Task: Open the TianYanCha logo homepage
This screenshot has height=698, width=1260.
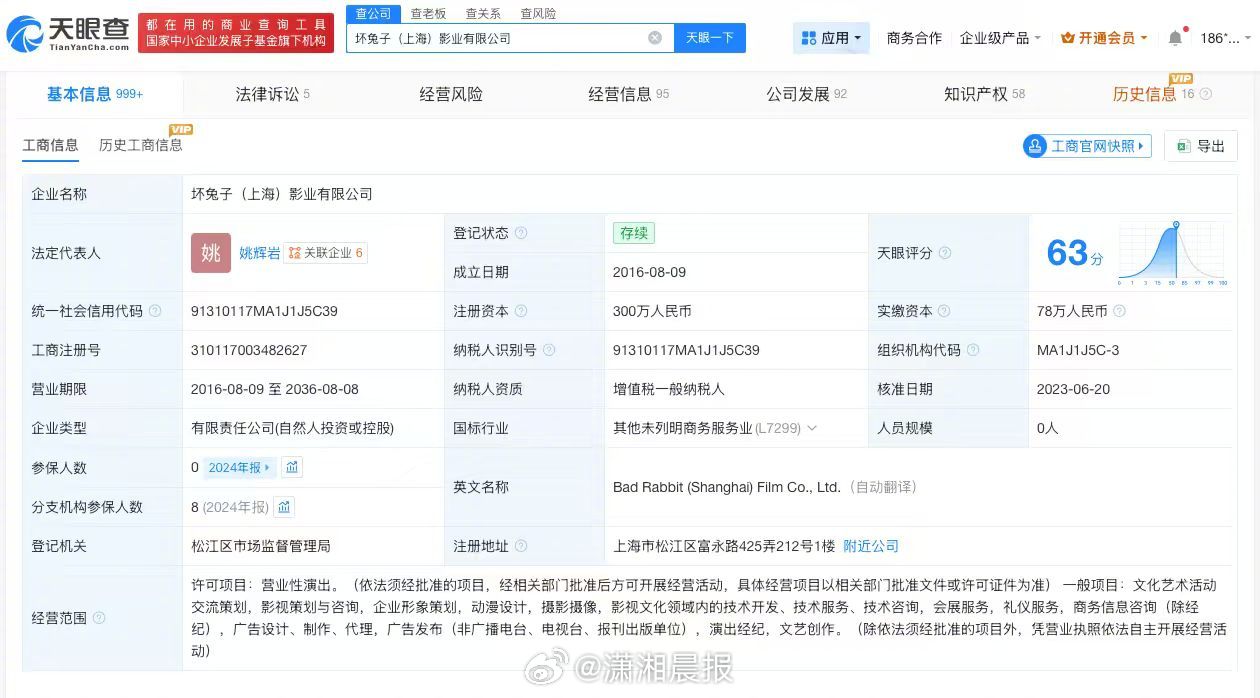Action: (x=68, y=34)
